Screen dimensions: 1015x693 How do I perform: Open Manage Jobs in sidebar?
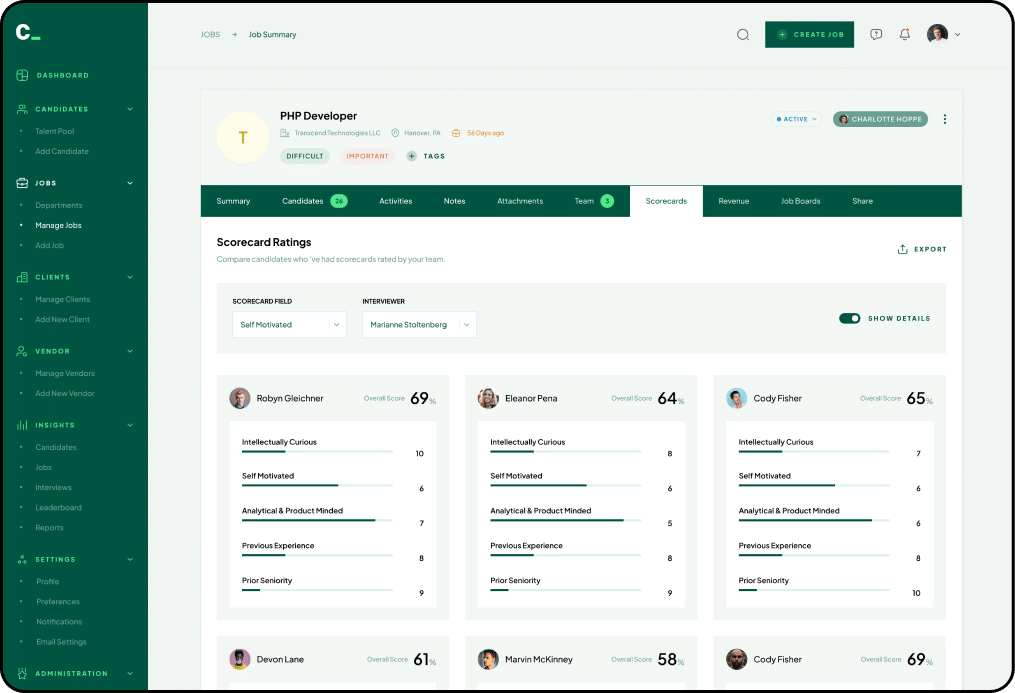[58, 225]
